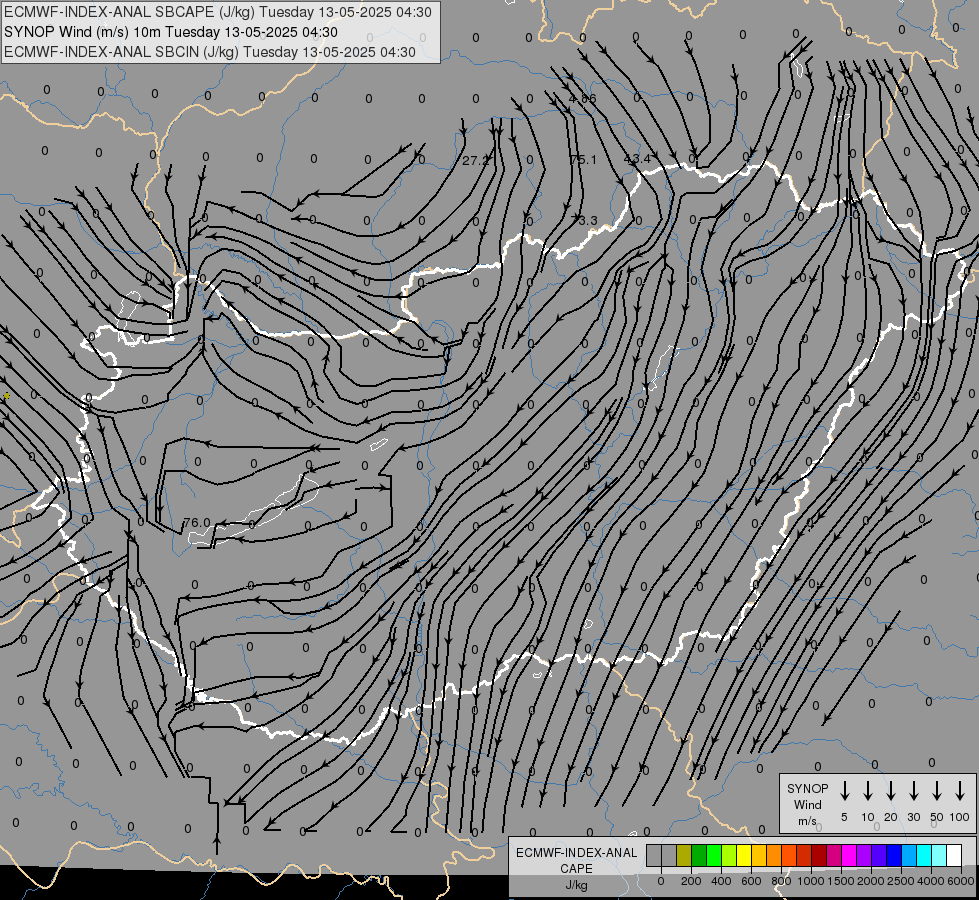Click the 'm/s' unit label in the wind legend
This screenshot has height=900, width=979.
807,821
